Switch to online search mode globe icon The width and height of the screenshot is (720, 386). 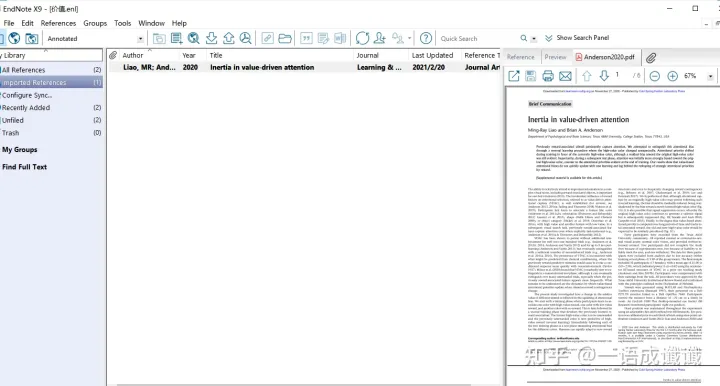coord(14,39)
